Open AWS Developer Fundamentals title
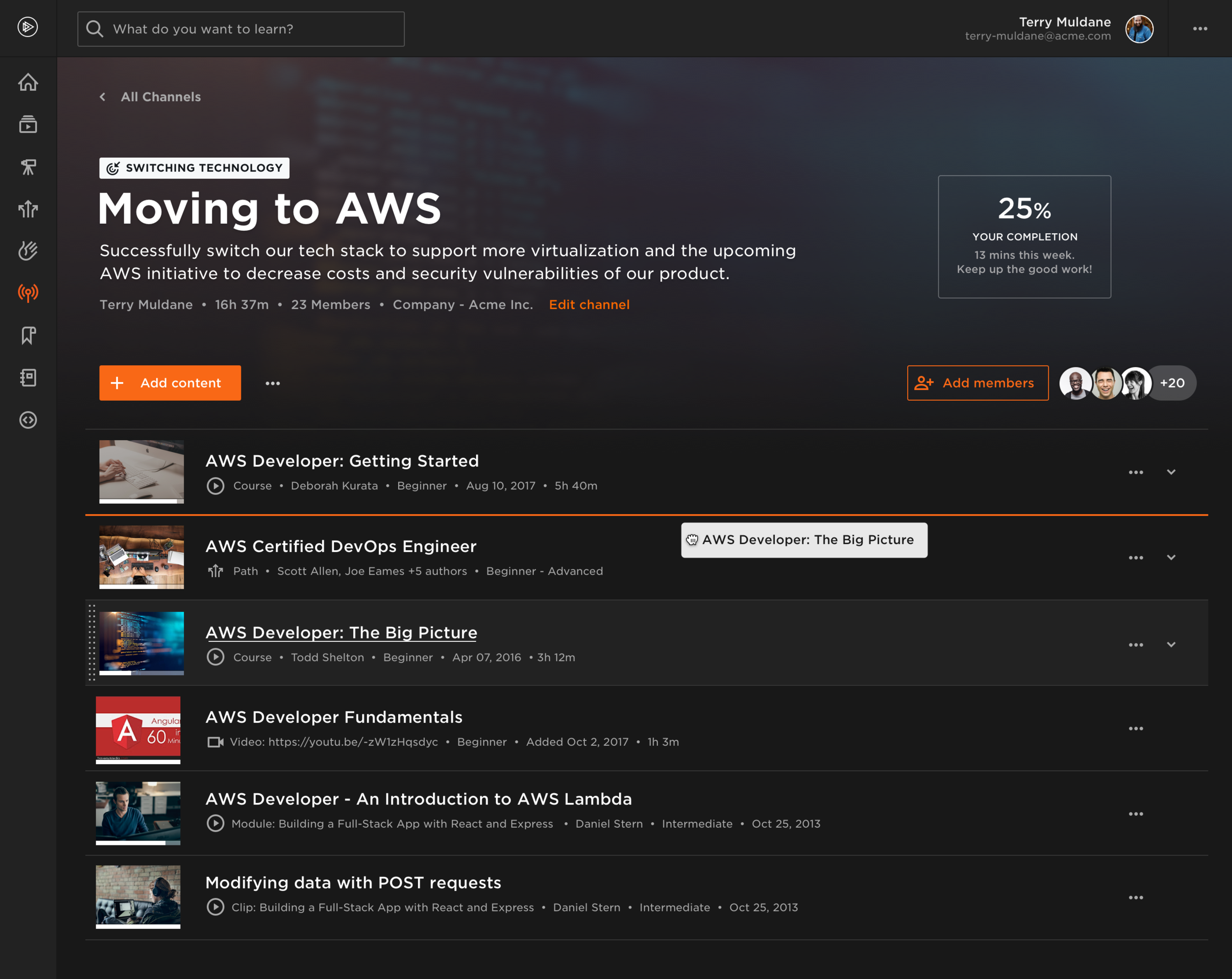 pos(334,717)
